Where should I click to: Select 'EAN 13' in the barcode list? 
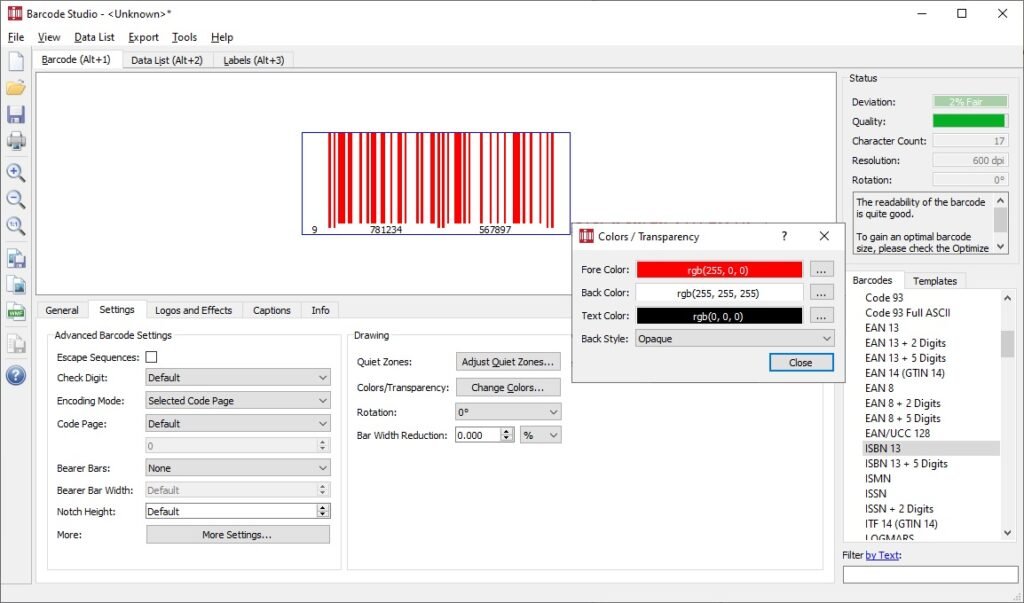pyautogui.click(x=882, y=328)
